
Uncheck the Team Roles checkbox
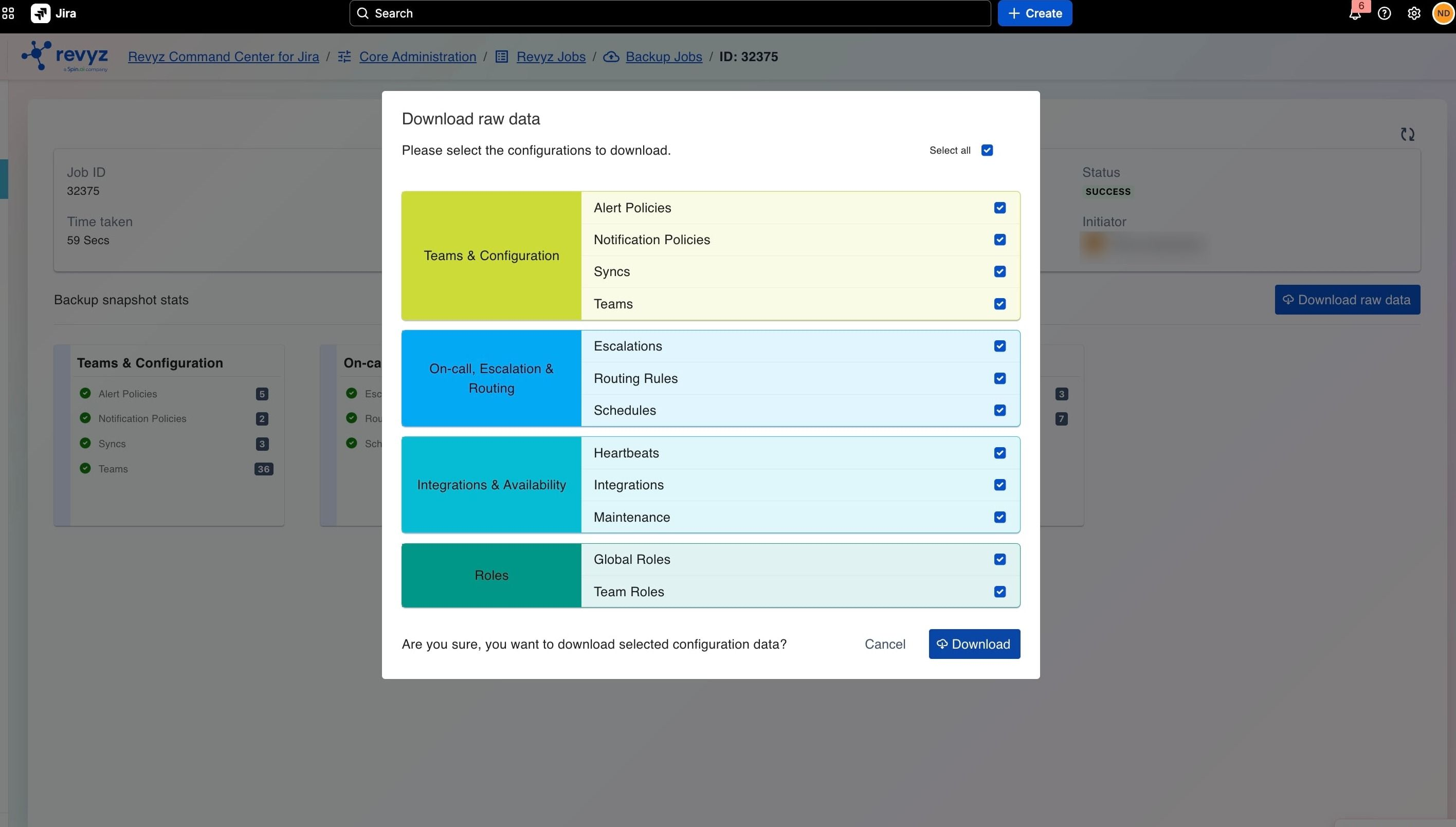point(1000,592)
